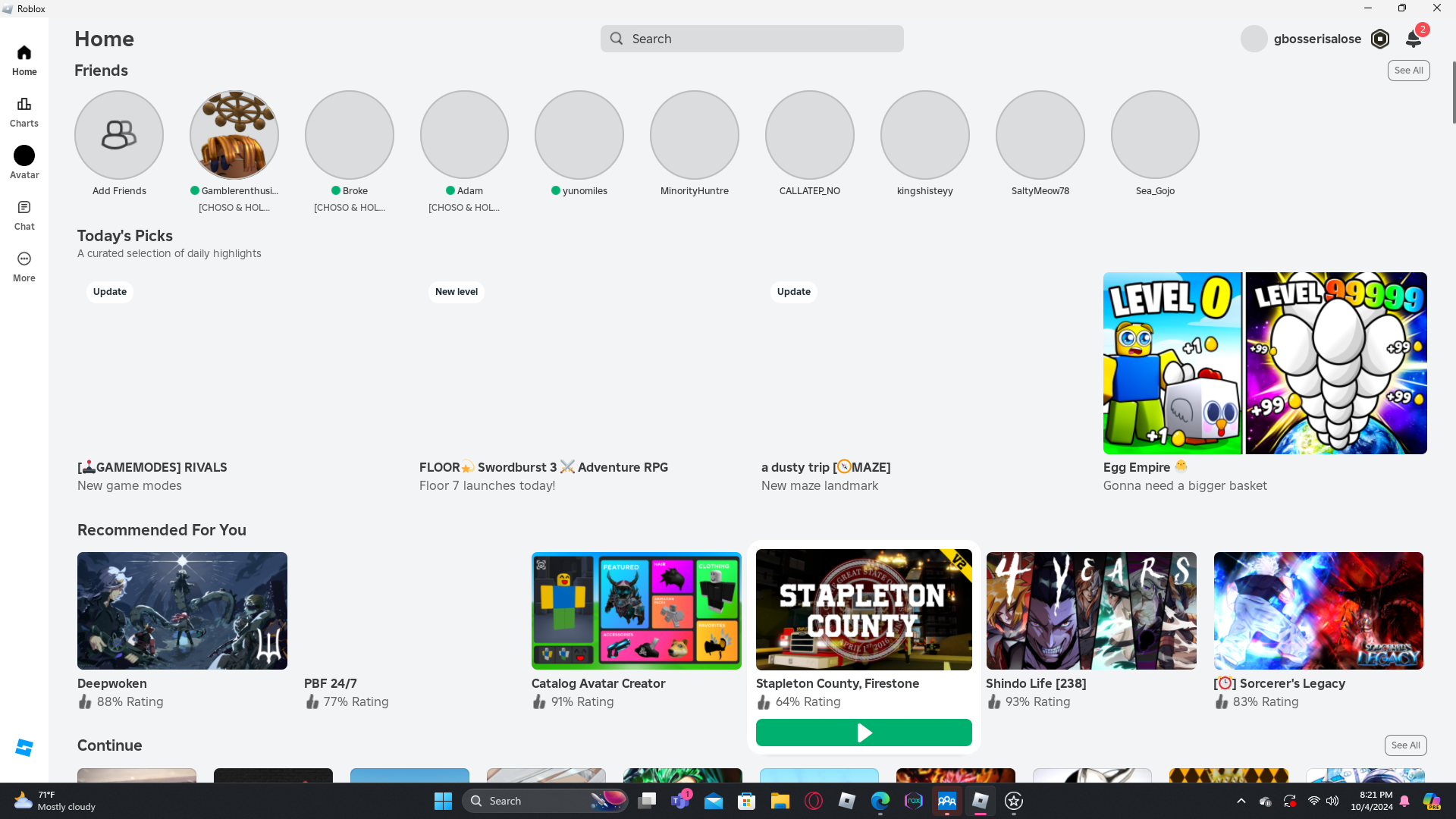Open the Nox app from the taskbar
This screenshot has width=1456, height=819.
click(x=914, y=801)
